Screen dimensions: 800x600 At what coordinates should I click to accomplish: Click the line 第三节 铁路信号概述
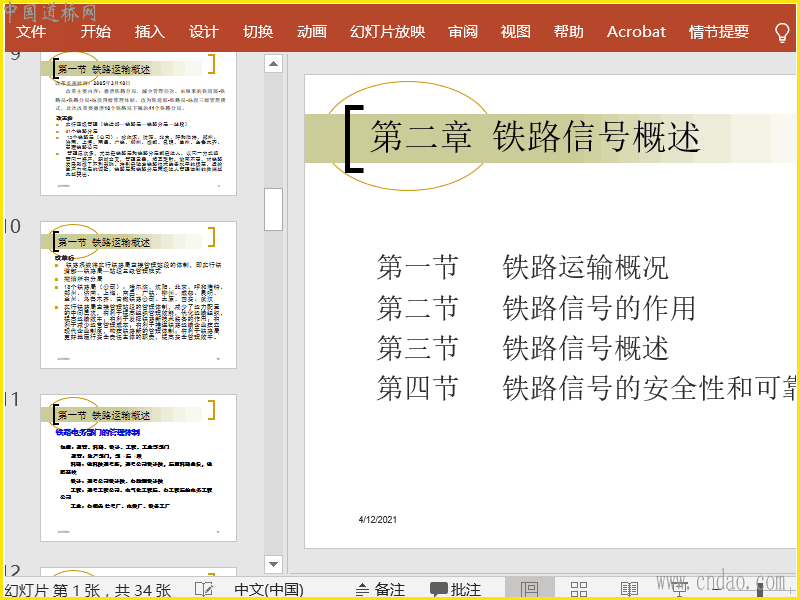click(x=522, y=348)
